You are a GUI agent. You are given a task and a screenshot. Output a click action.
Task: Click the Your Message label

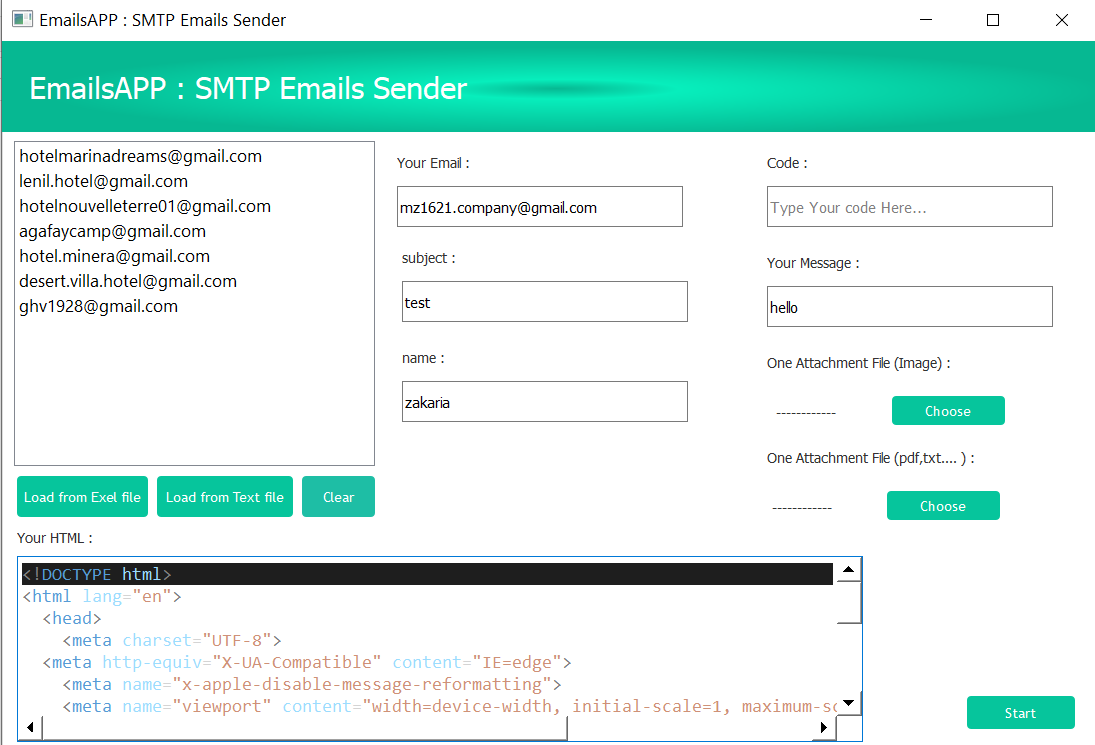pyautogui.click(x=813, y=263)
